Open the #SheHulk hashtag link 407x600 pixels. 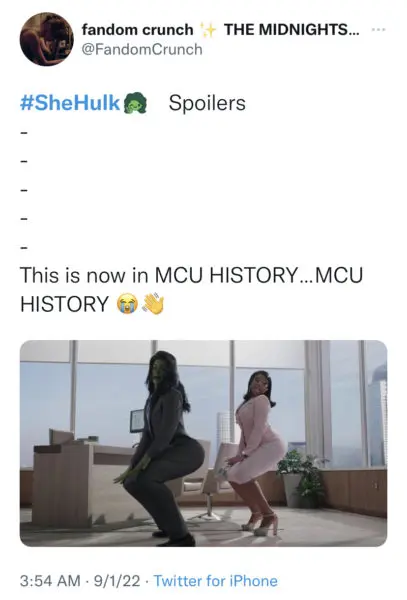(x=70, y=103)
